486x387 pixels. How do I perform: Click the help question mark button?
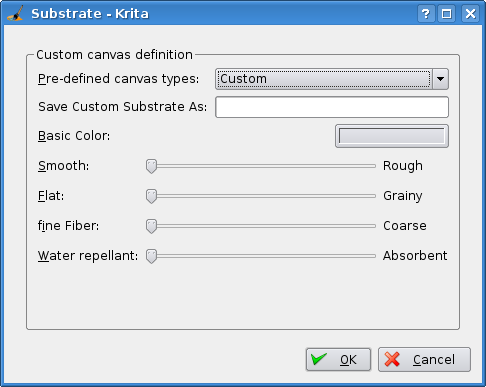click(x=426, y=14)
